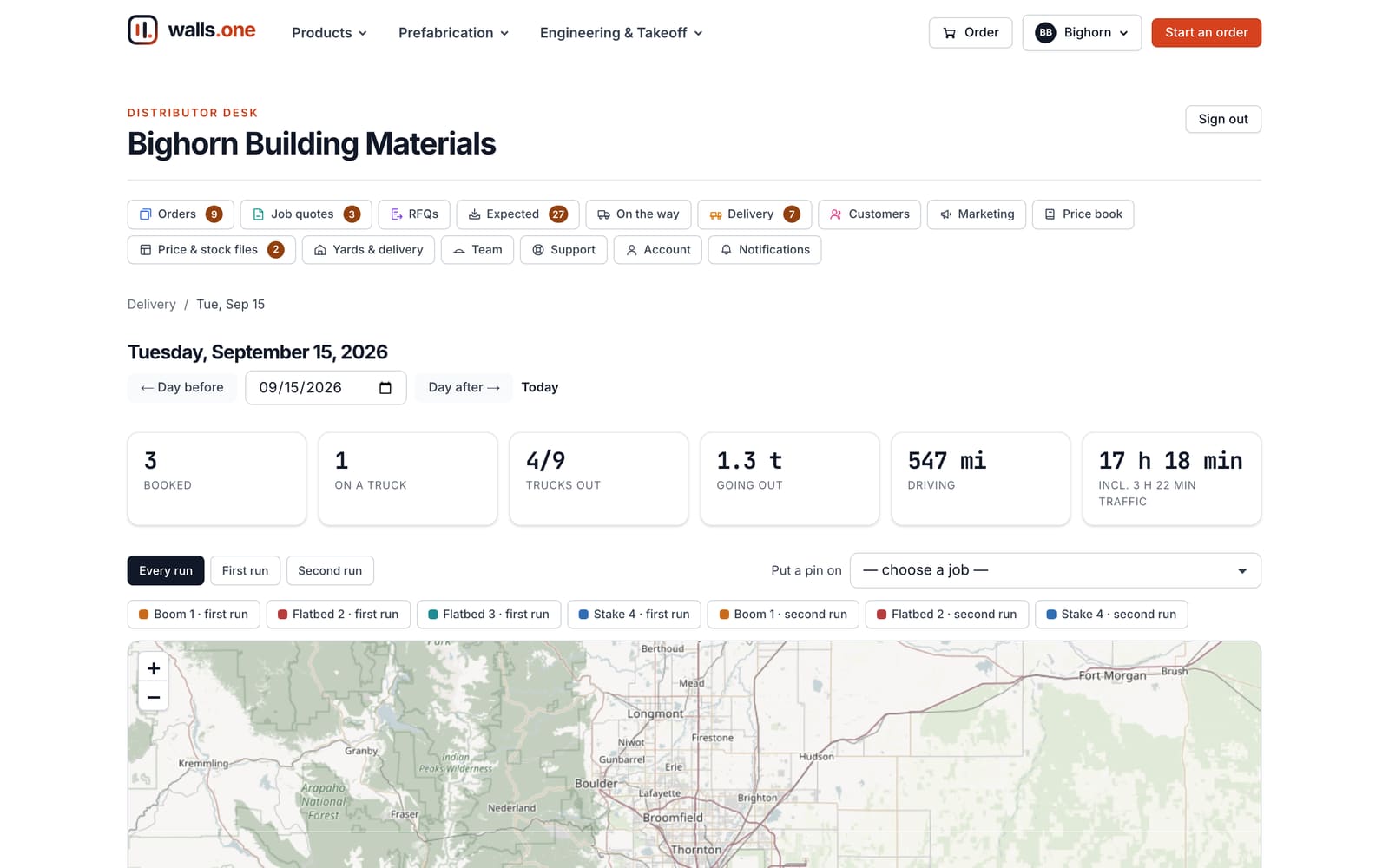Open the Notifications tab
This screenshot has height=868, width=1389.
tap(765, 250)
